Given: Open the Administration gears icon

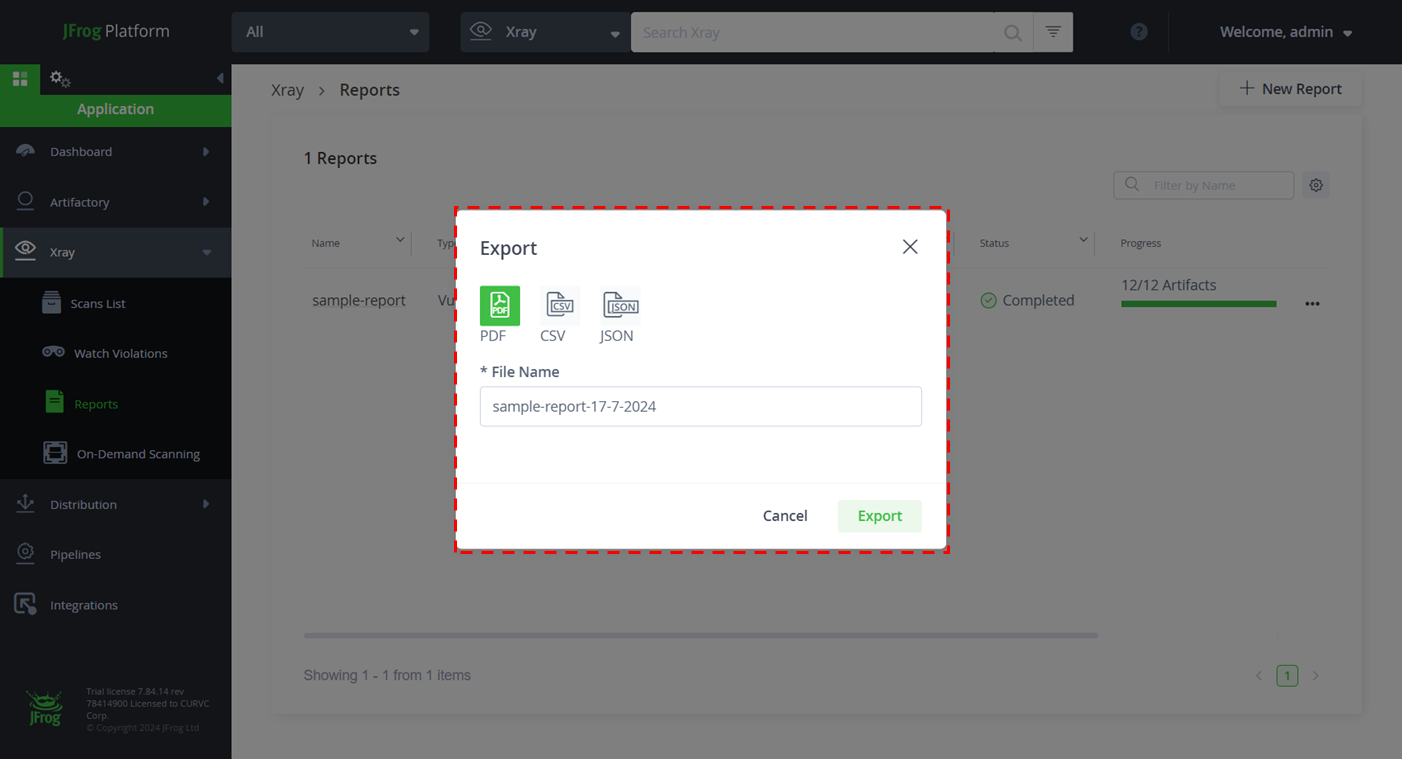Looking at the screenshot, I should point(60,78).
